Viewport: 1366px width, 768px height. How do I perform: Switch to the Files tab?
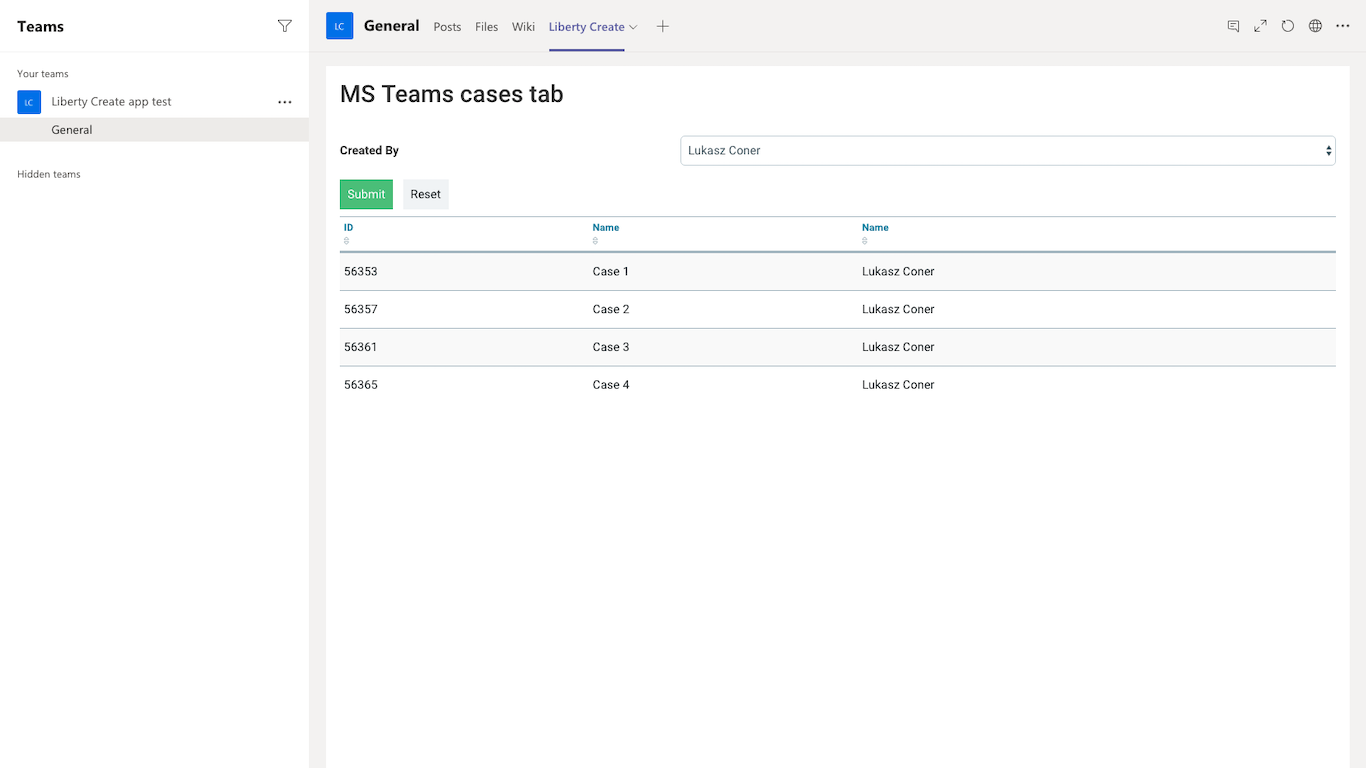tap(487, 27)
